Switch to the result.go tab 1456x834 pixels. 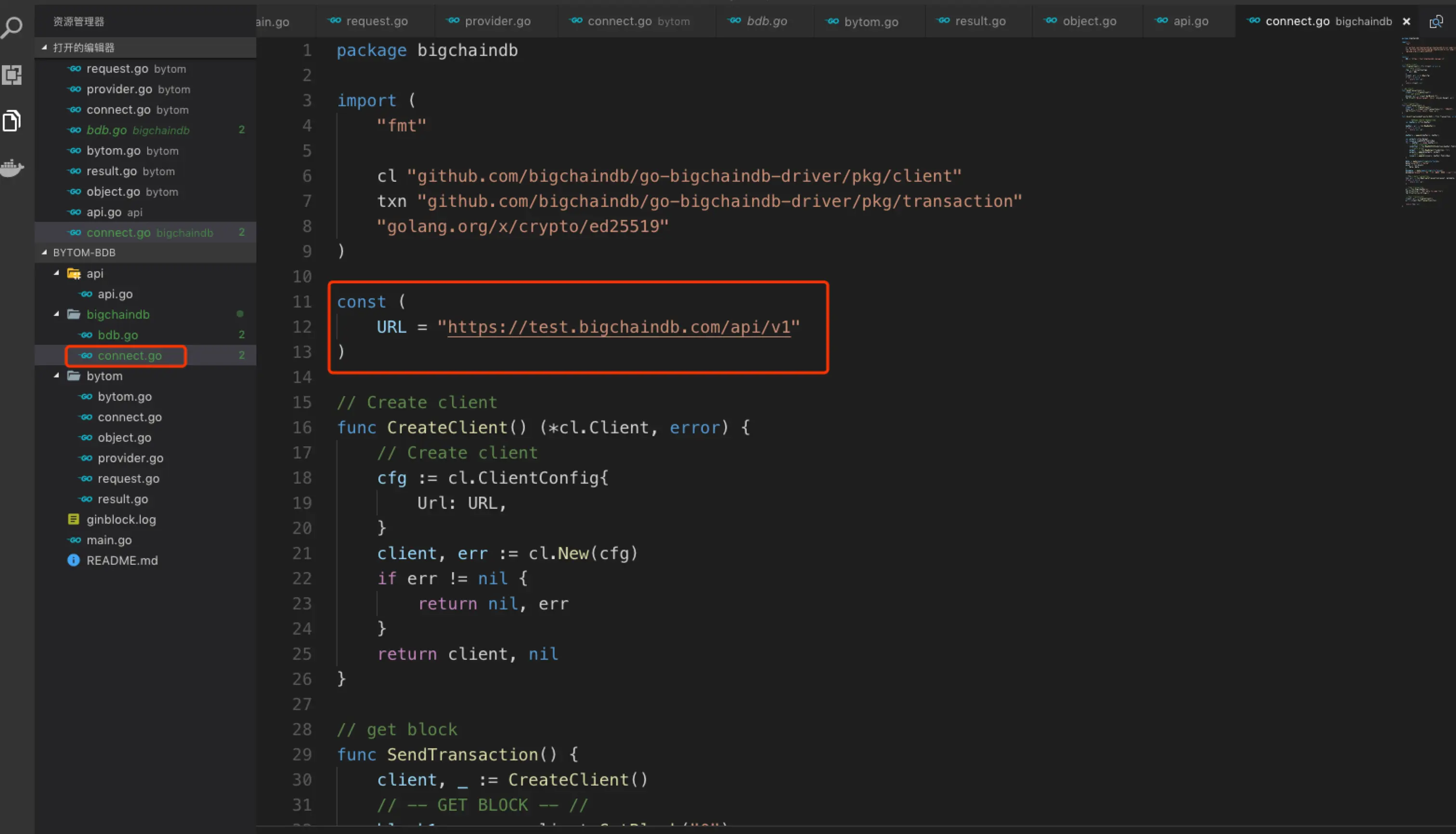[980, 22]
